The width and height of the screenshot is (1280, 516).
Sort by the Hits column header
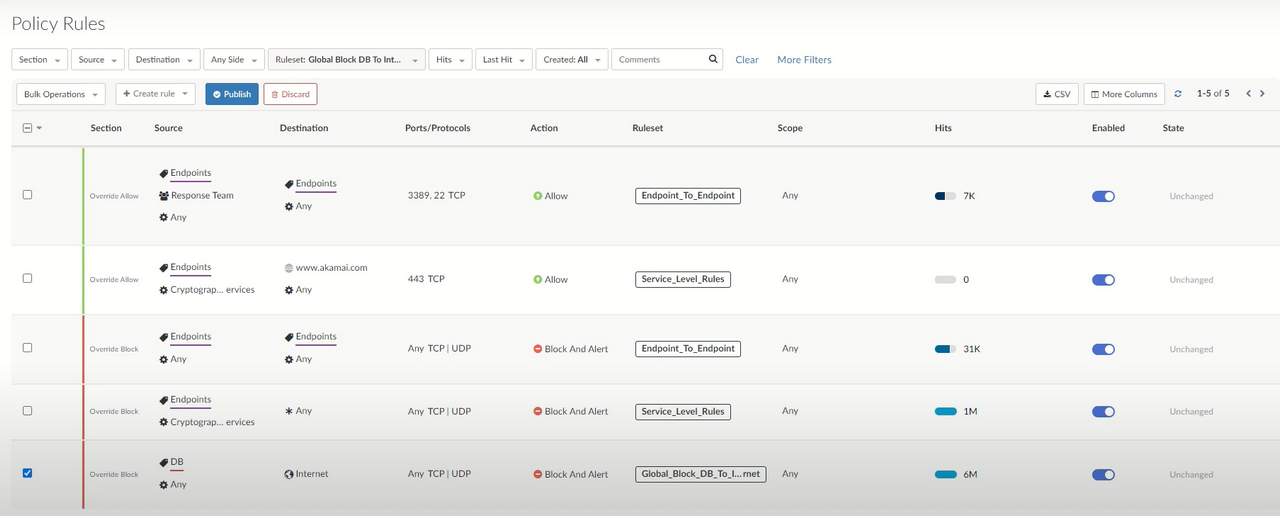[x=943, y=128]
